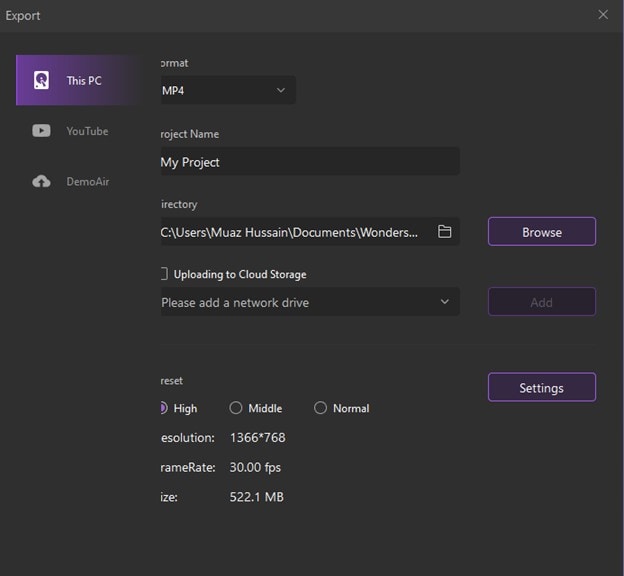Close the Export dialog
Image resolution: width=624 pixels, height=576 pixels.
pyautogui.click(x=603, y=15)
